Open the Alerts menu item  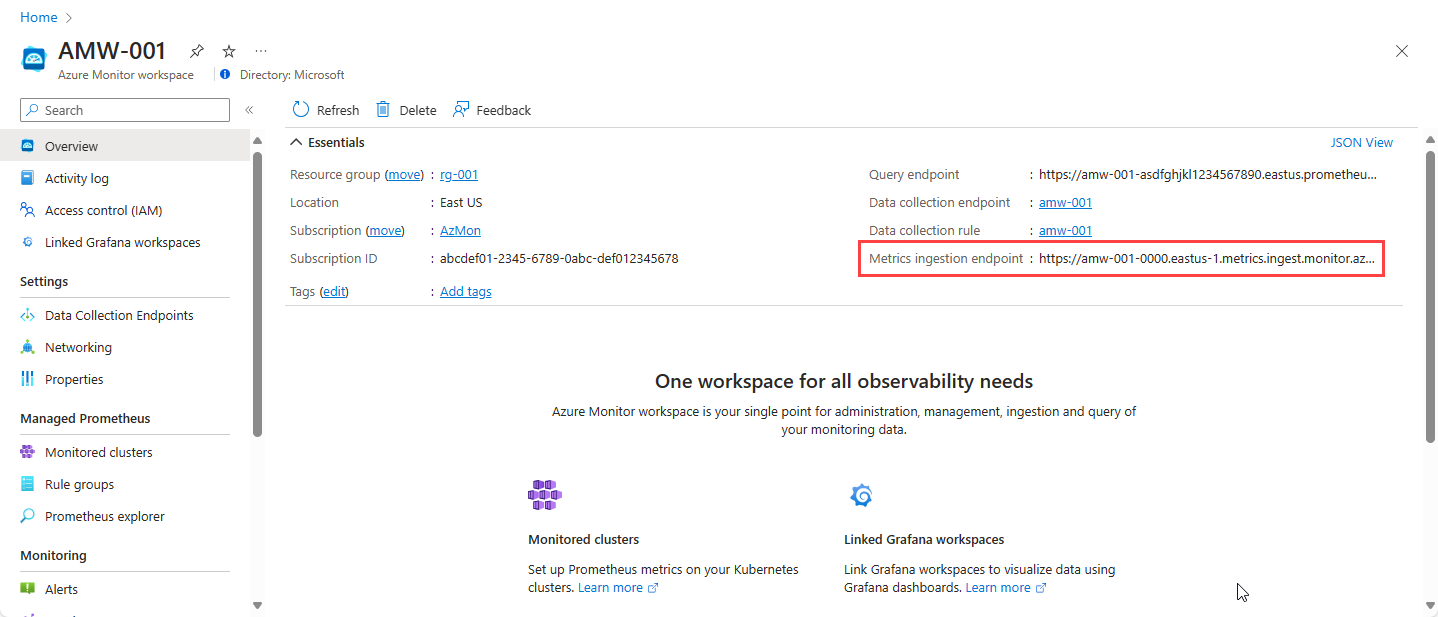click(x=125, y=589)
